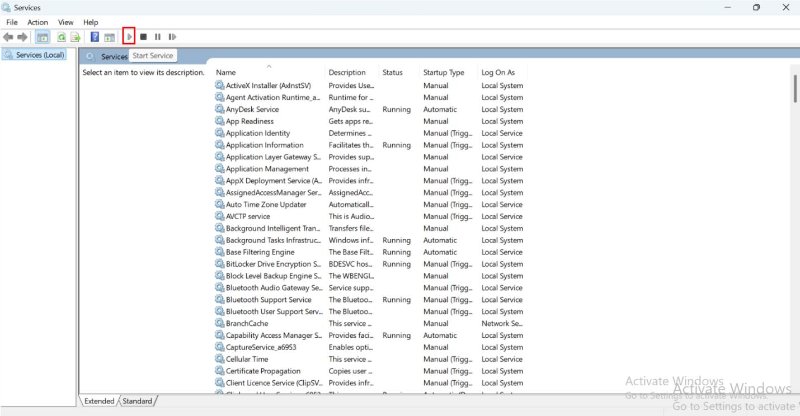Click the gear icon beside Certificate Propagation
Screen dimensions: 800x416
219,371
